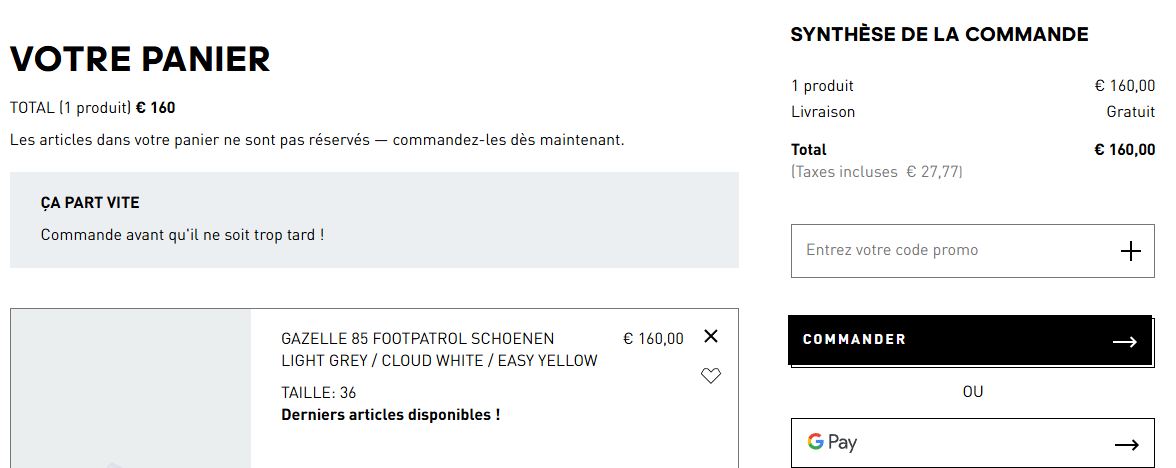
Task: Click the VOTRE PANIER heading
Action: 140,59
